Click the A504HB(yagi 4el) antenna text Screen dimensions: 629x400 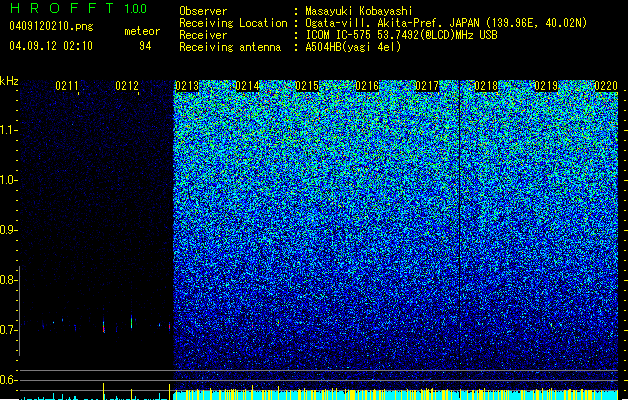[x=353, y=47]
